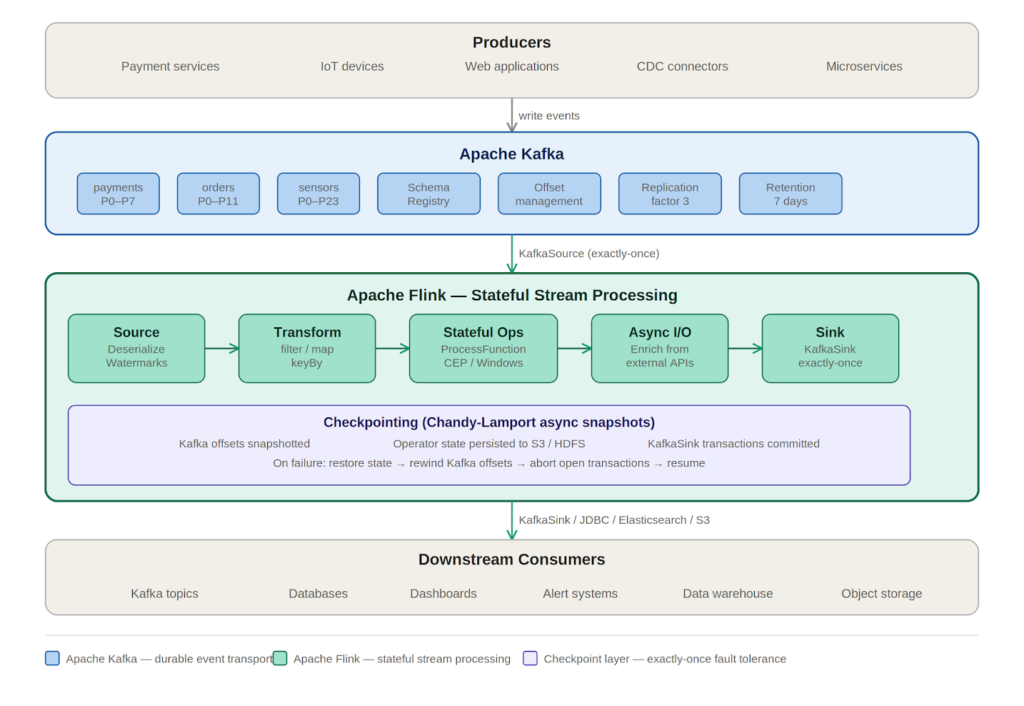
Task: Click Operator state persisted to S3 / HDFS
Action: coord(489,443)
